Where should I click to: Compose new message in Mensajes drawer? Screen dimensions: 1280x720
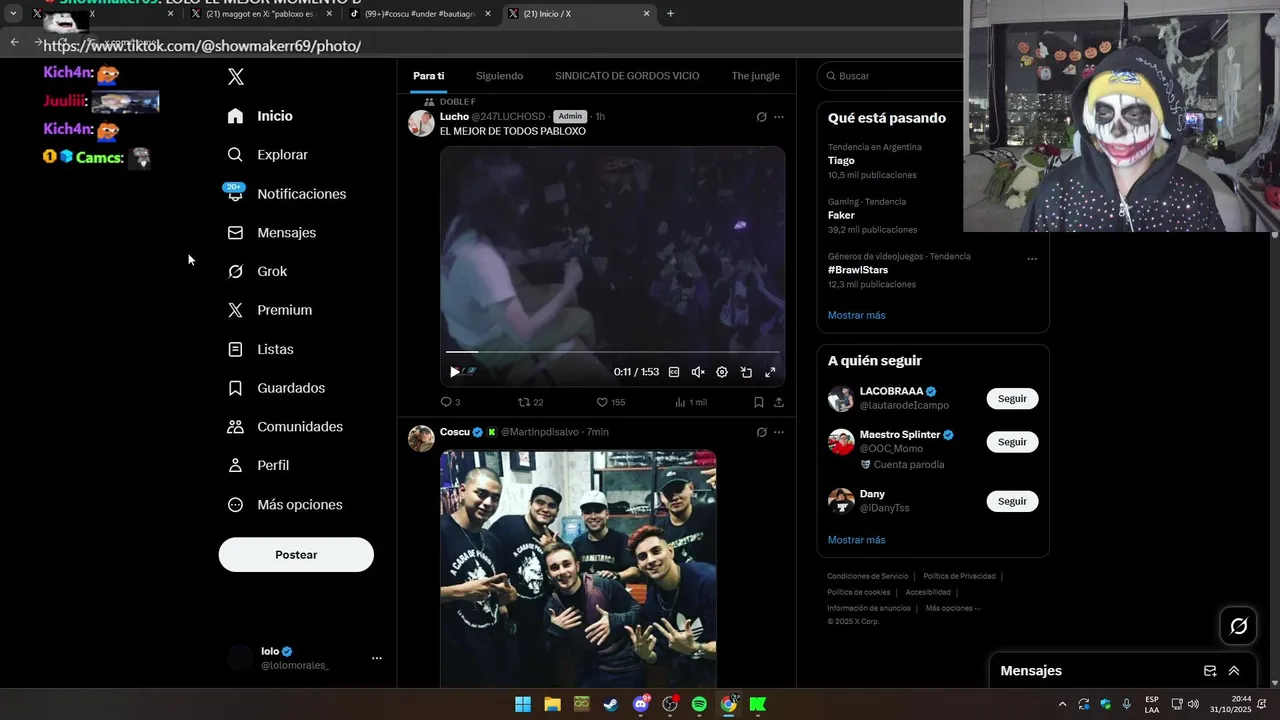click(1210, 671)
